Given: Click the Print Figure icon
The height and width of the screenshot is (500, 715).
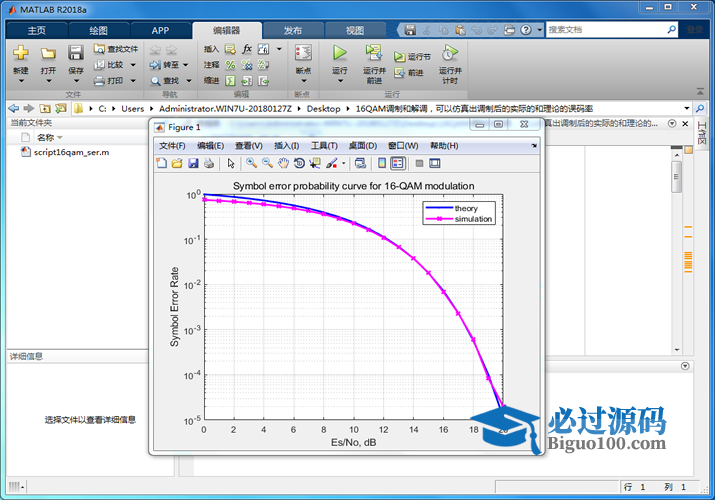Looking at the screenshot, I should [208, 163].
